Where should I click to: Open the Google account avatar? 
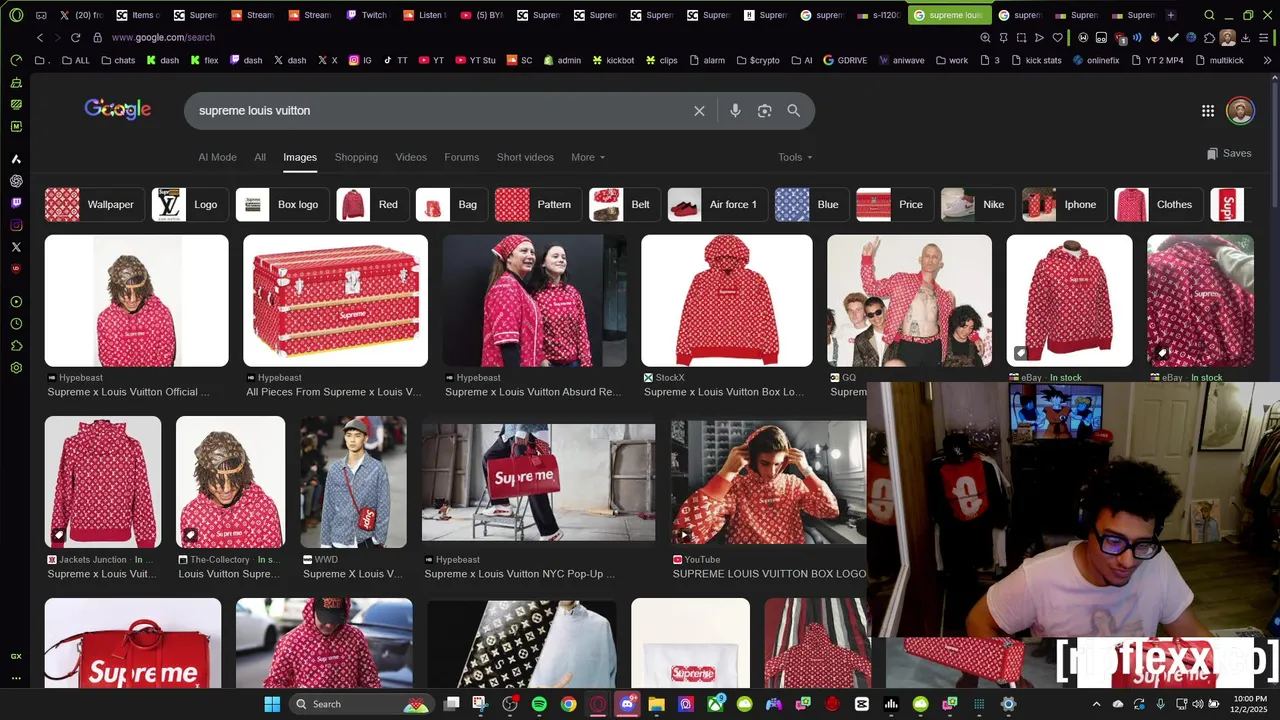pos(1240,111)
